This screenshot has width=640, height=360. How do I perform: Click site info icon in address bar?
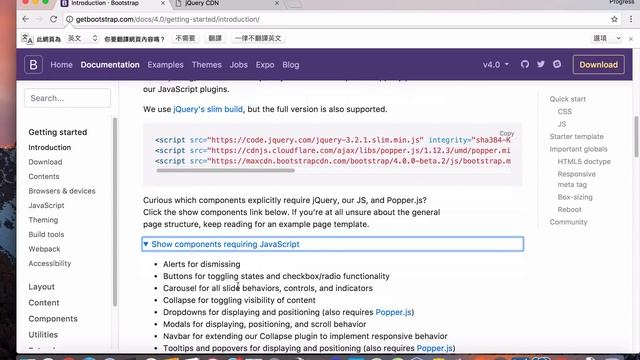[x=69, y=19]
